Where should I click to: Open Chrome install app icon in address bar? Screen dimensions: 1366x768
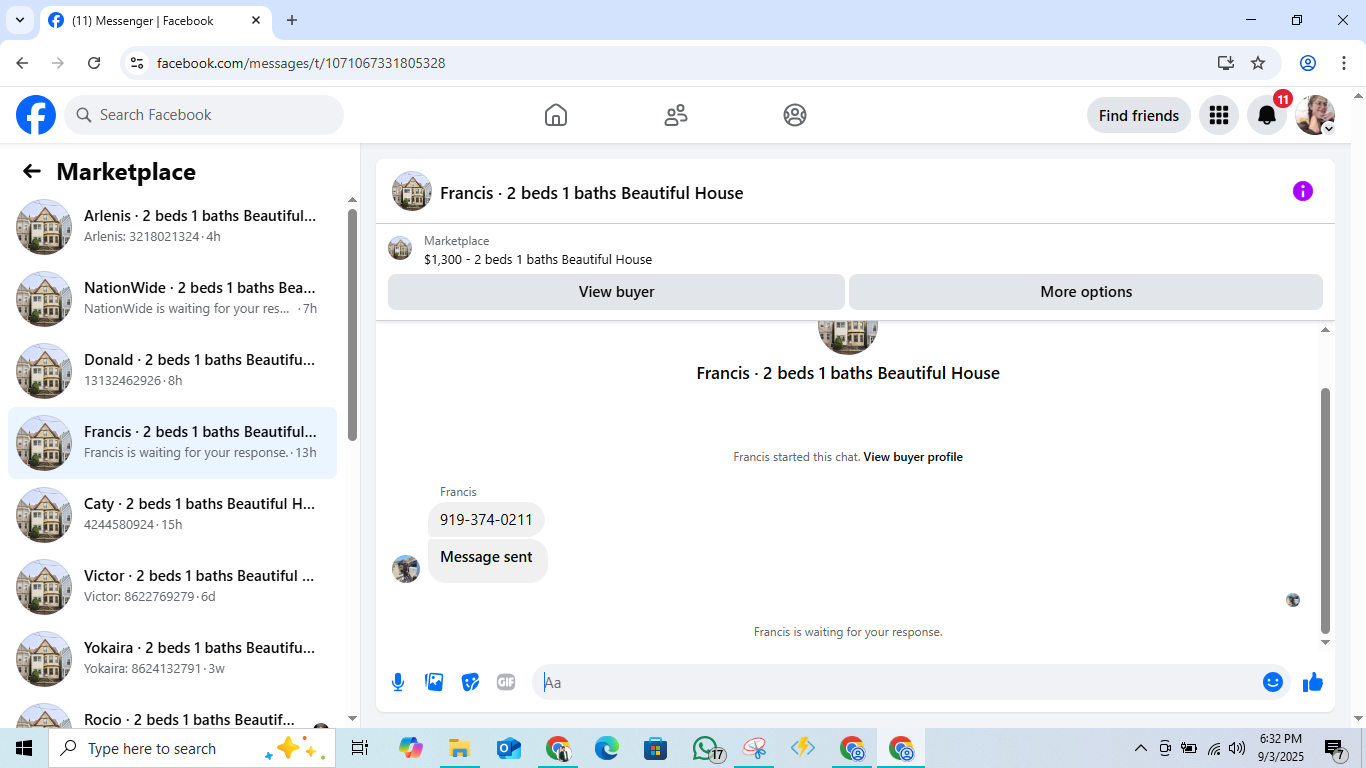click(x=1226, y=63)
